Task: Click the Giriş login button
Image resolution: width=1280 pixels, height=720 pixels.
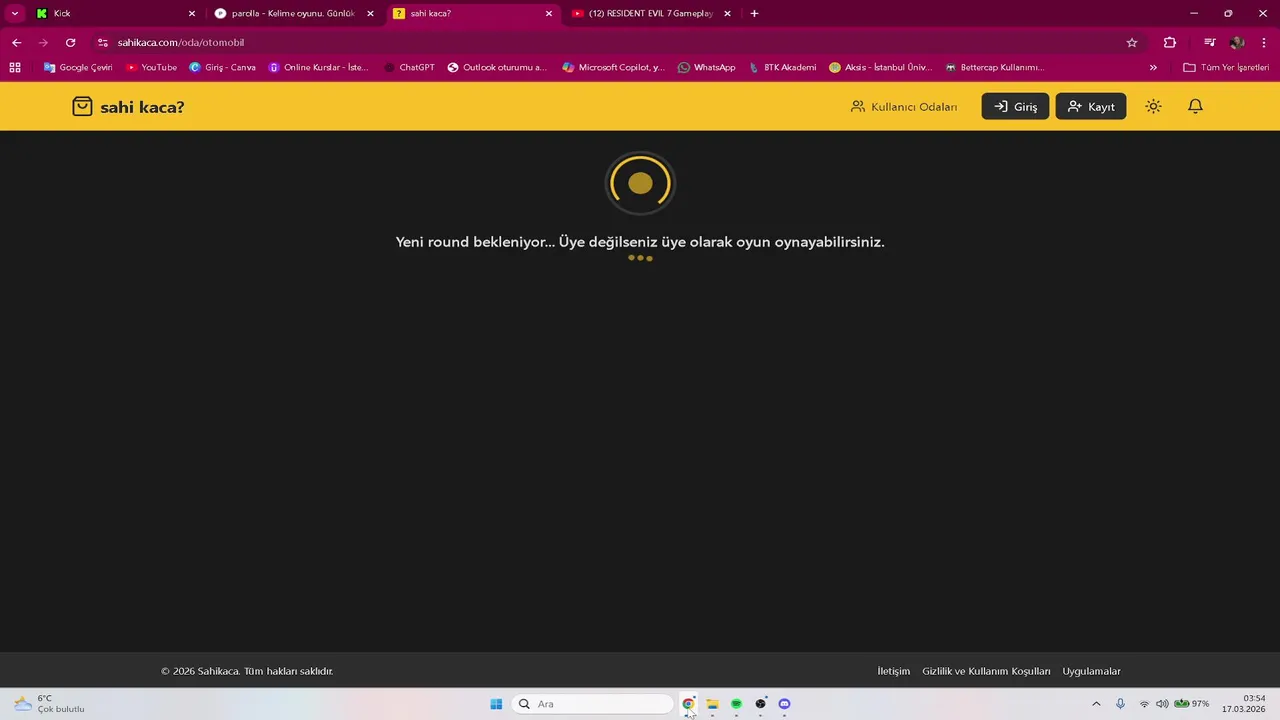Action: point(1015,107)
